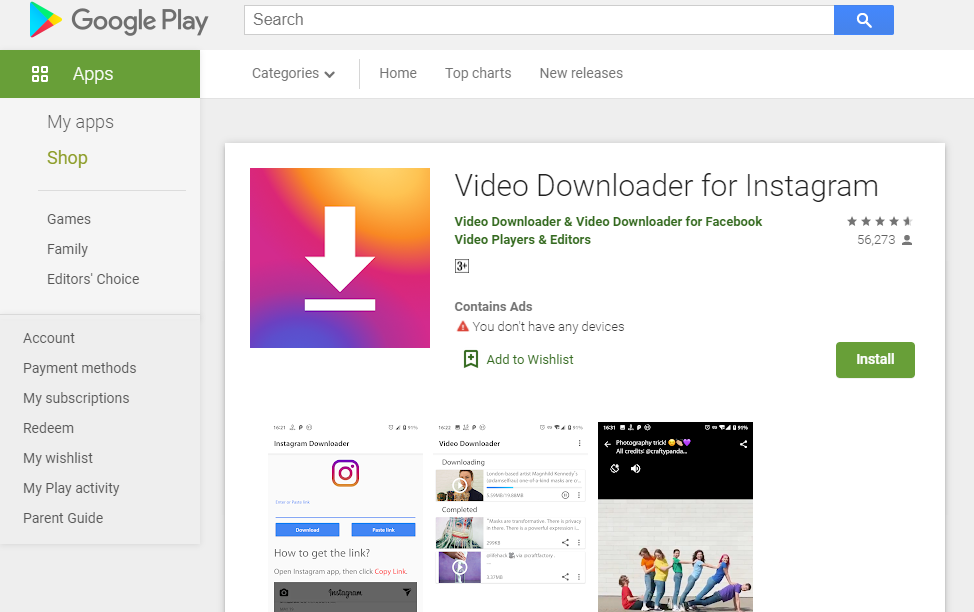The height and width of the screenshot is (612, 974).
Task: Click the blue search magnifier button
Action: (x=863, y=20)
